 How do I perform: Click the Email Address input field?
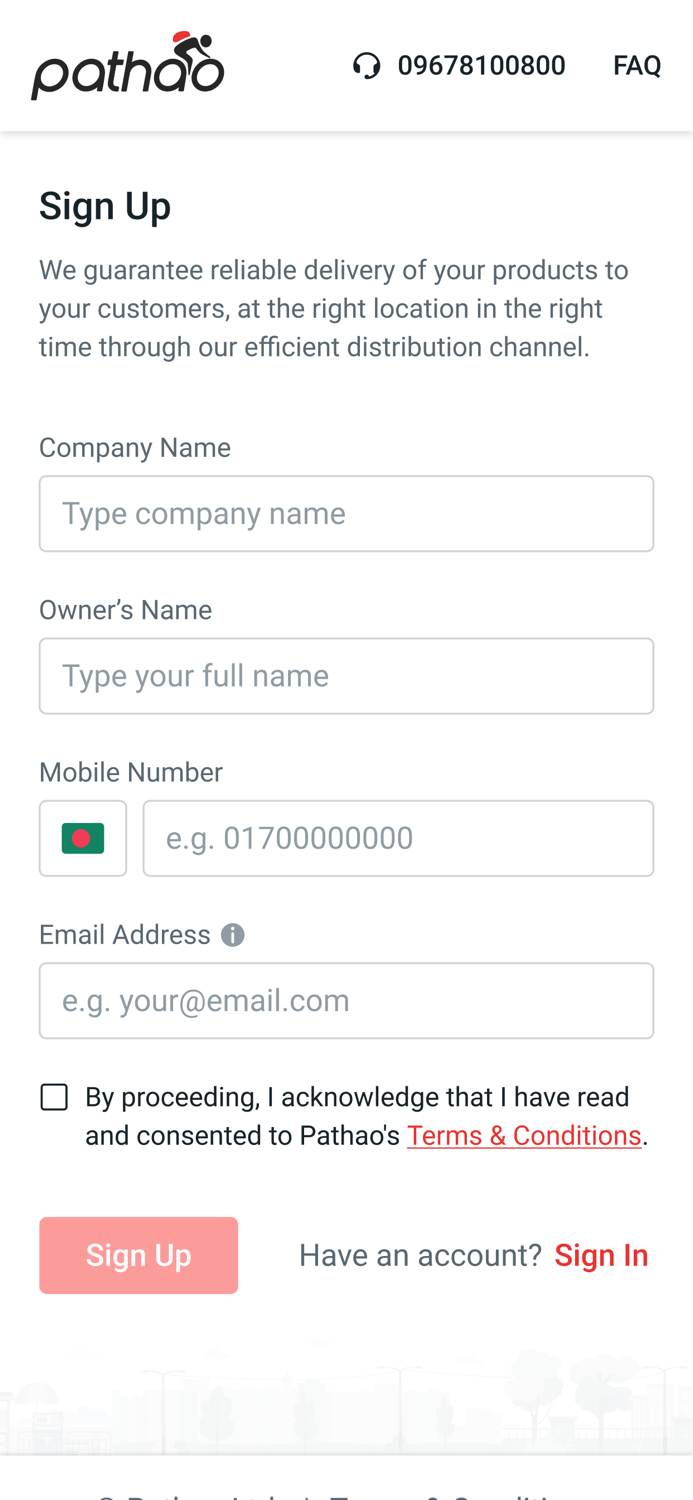(347, 1000)
